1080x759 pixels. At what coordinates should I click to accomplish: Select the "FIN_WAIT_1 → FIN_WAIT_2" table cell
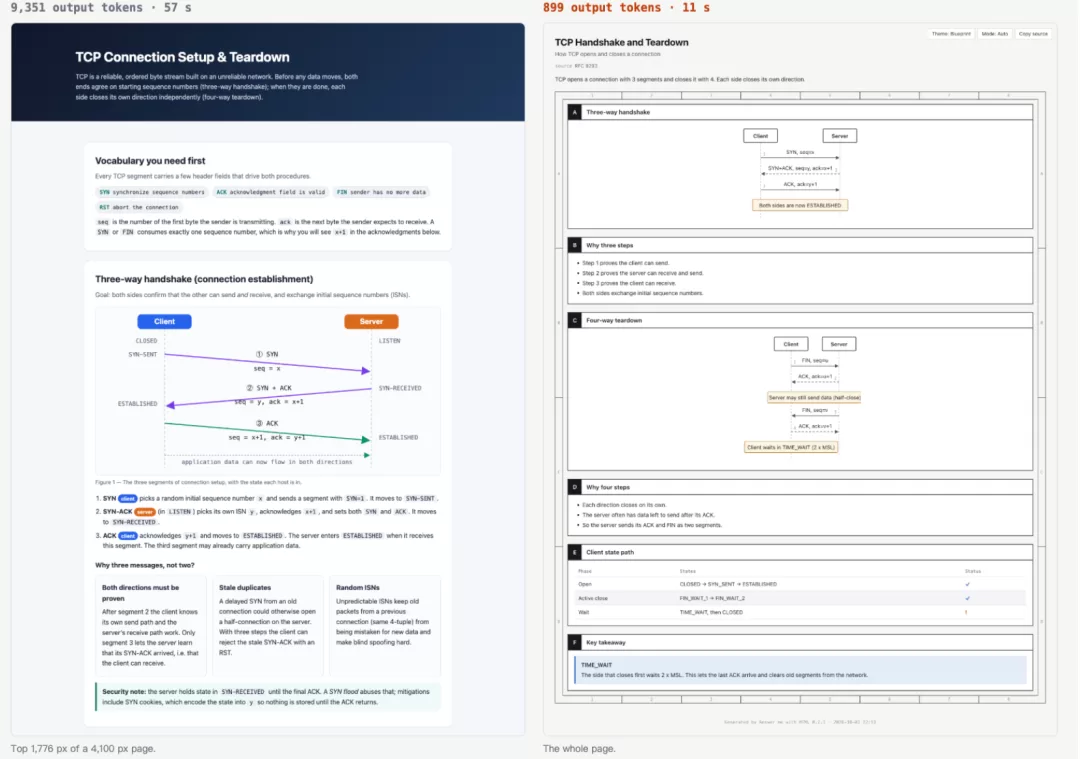[712, 599]
